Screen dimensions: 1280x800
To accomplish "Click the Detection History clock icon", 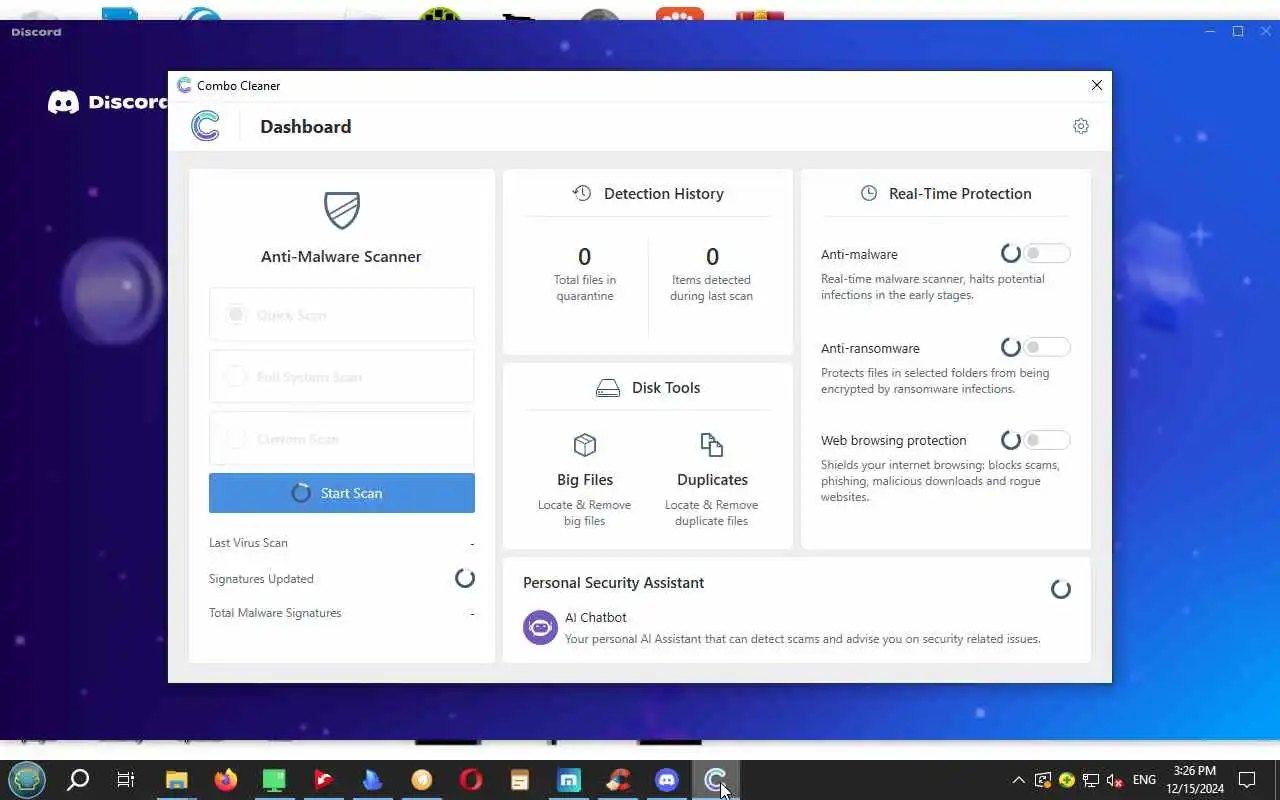I will pyautogui.click(x=582, y=193).
